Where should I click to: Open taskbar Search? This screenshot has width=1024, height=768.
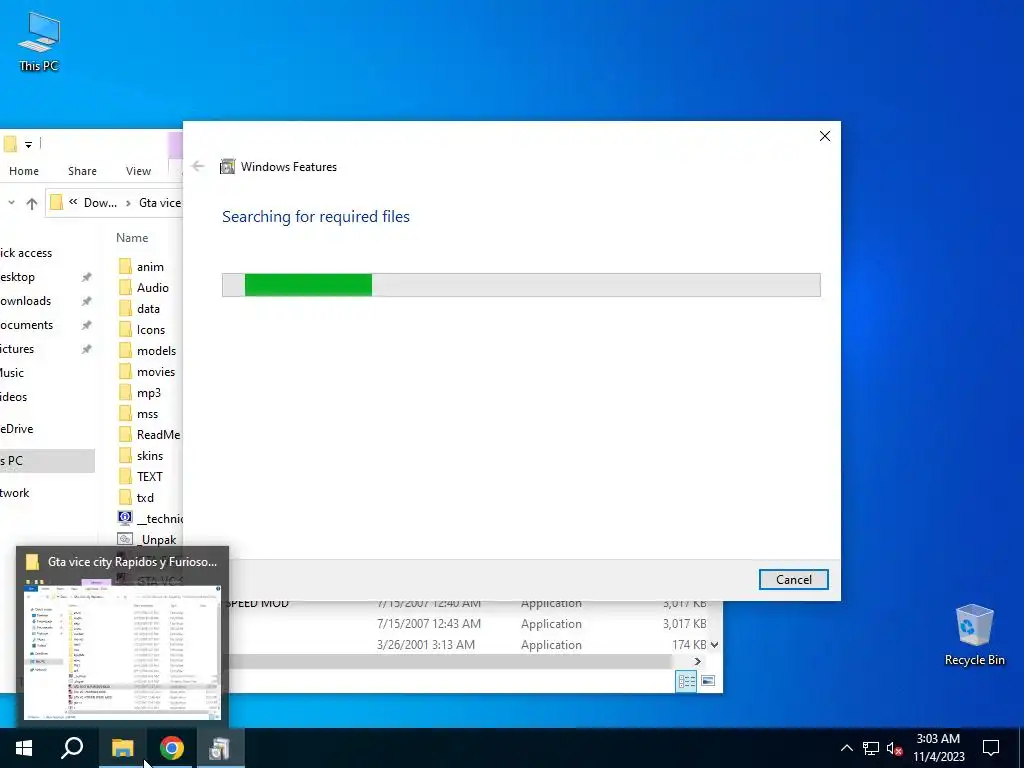[72, 748]
